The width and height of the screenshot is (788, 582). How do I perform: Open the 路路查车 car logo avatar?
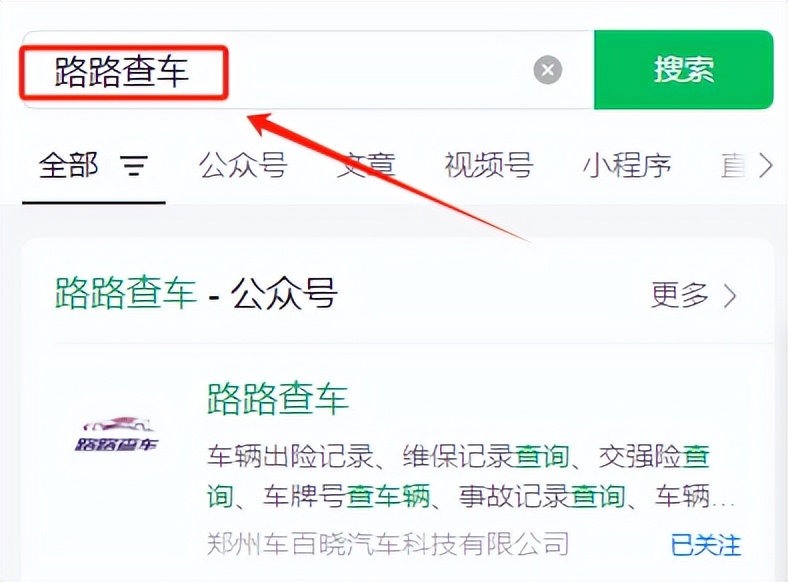117,434
